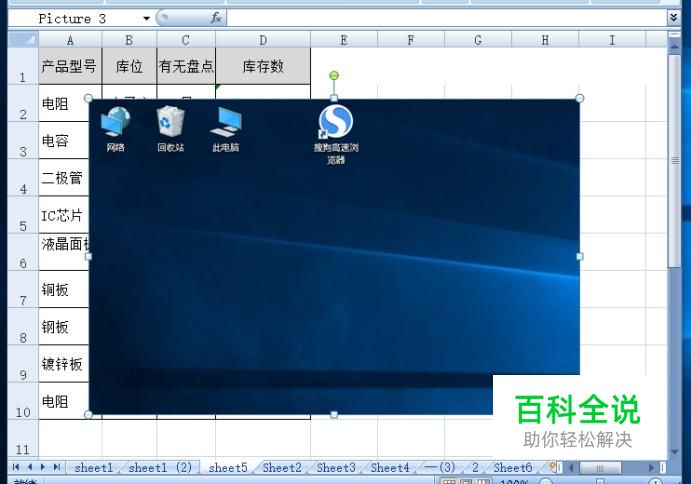The width and height of the screenshot is (691, 484).
Task: Open the sheet1 (2) tab
Action: point(160,467)
